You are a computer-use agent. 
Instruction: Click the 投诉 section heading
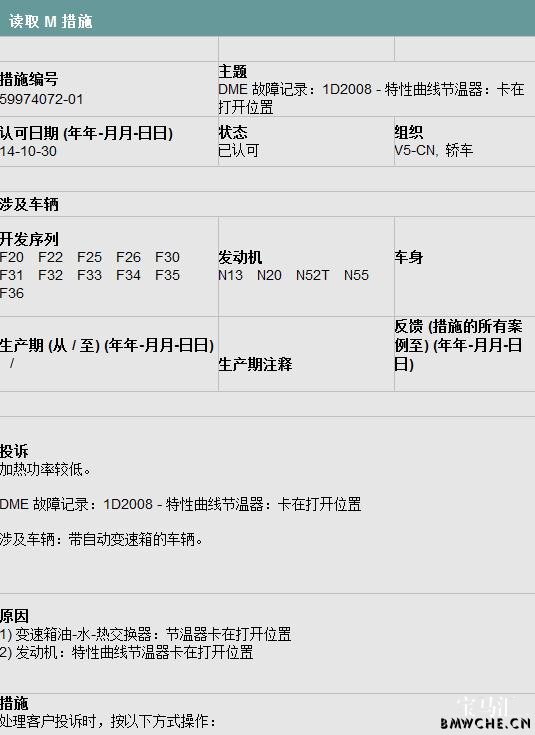[x=14, y=451]
